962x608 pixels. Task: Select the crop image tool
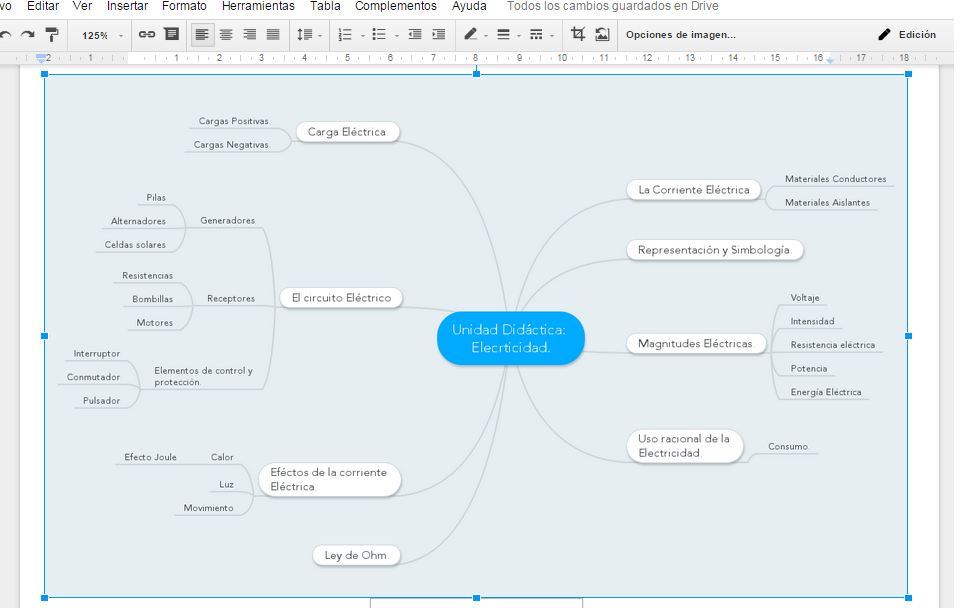click(577, 34)
